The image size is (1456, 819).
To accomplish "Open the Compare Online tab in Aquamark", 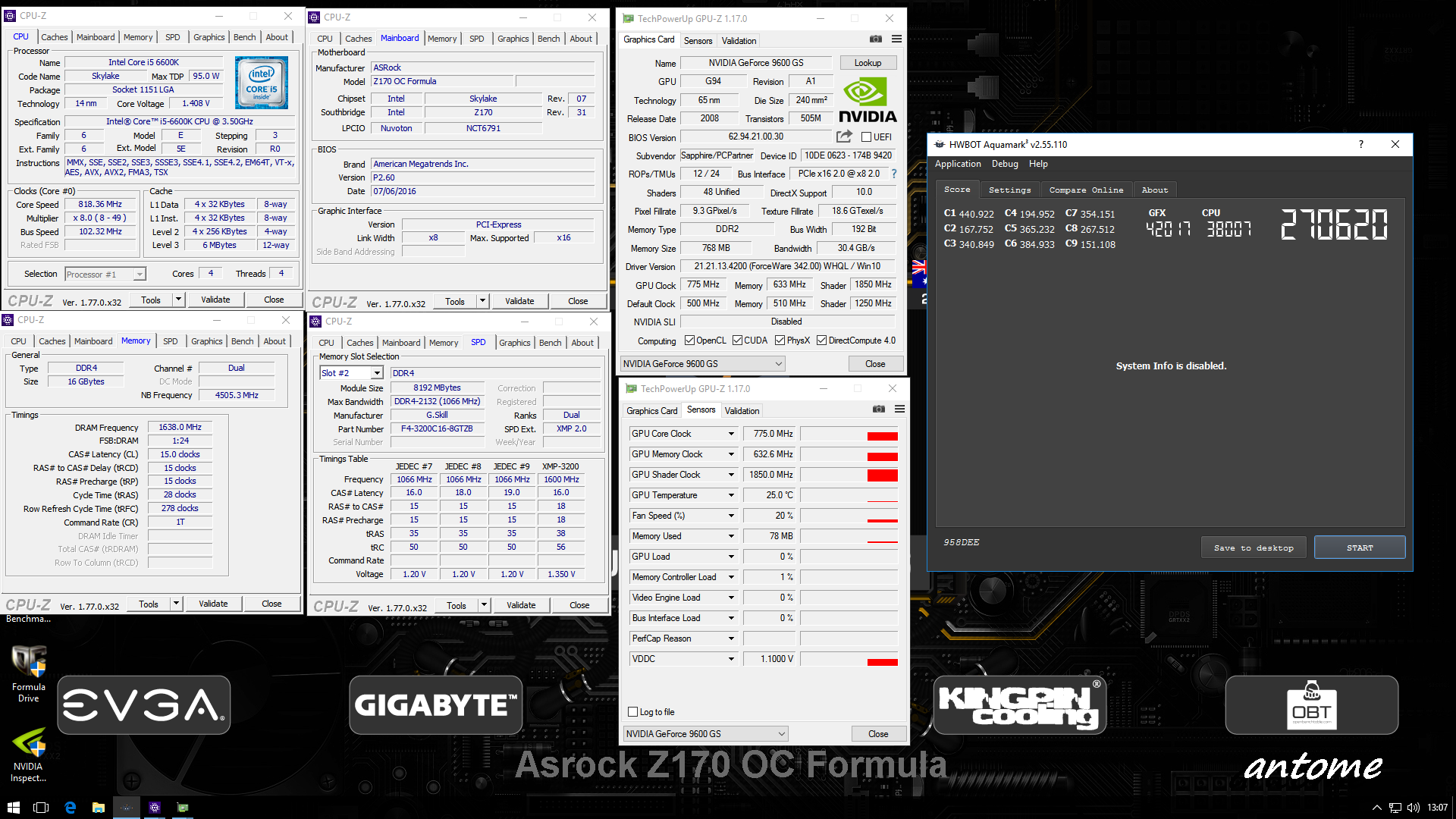I will pyautogui.click(x=1086, y=190).
